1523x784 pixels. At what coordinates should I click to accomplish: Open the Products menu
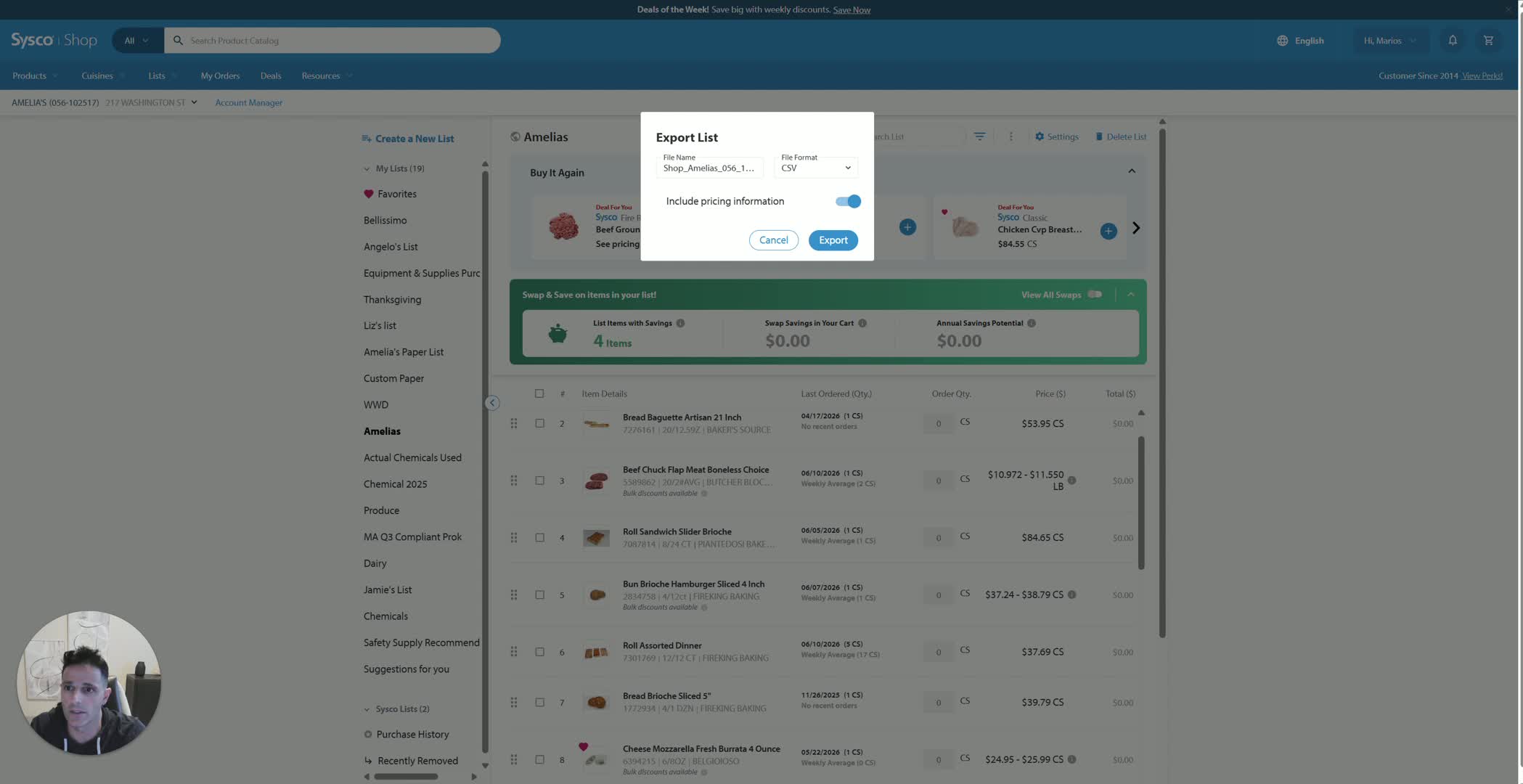tap(34, 75)
